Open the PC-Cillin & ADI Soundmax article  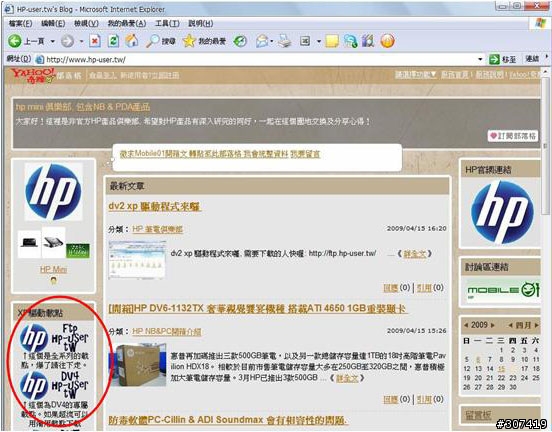(227, 420)
